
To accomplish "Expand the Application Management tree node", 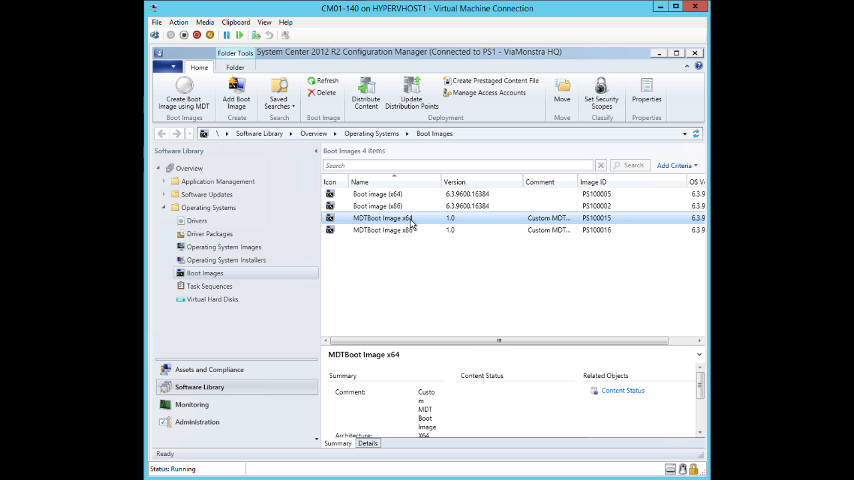I will click(x=164, y=182).
